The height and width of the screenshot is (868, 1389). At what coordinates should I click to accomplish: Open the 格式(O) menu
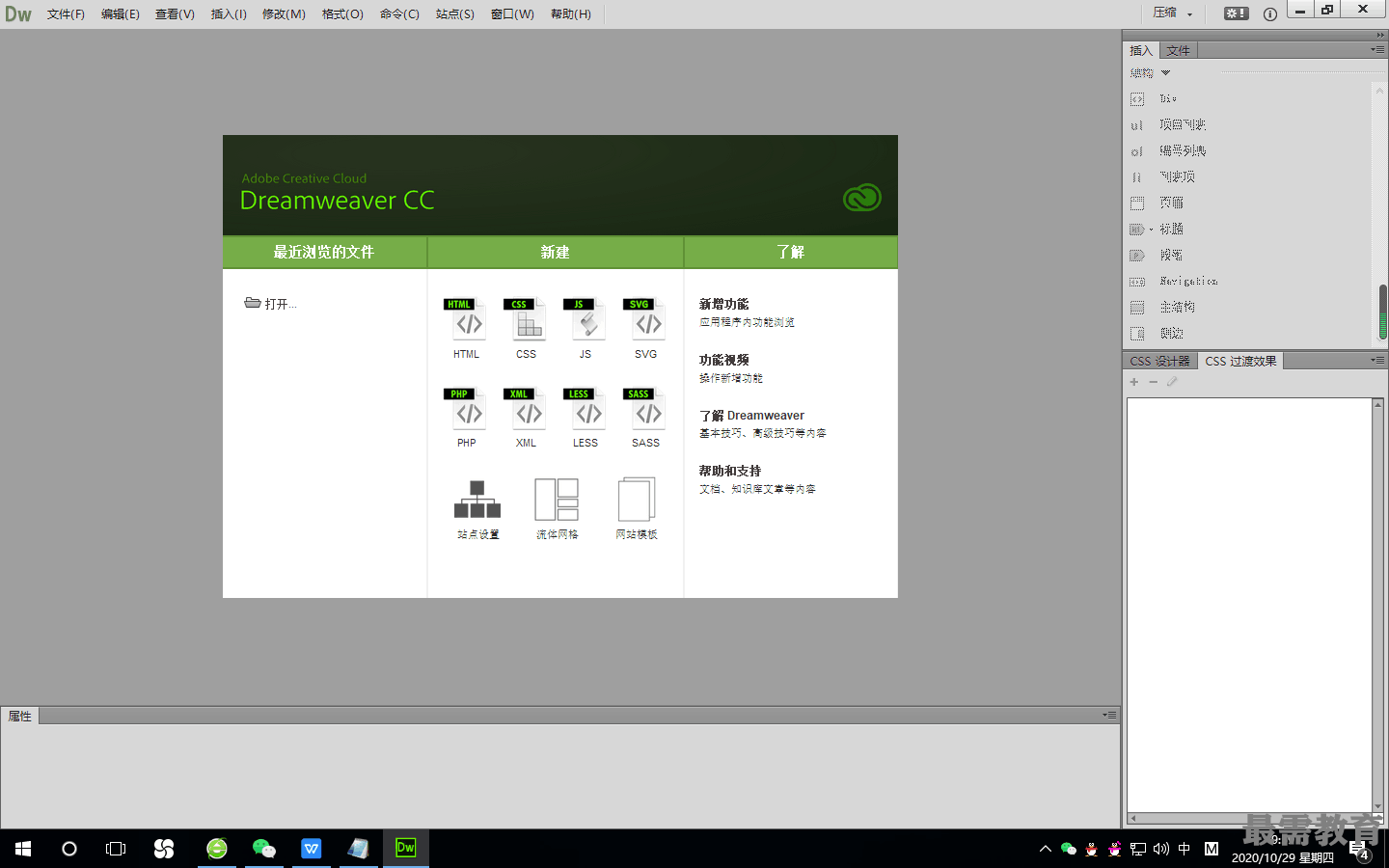point(342,14)
